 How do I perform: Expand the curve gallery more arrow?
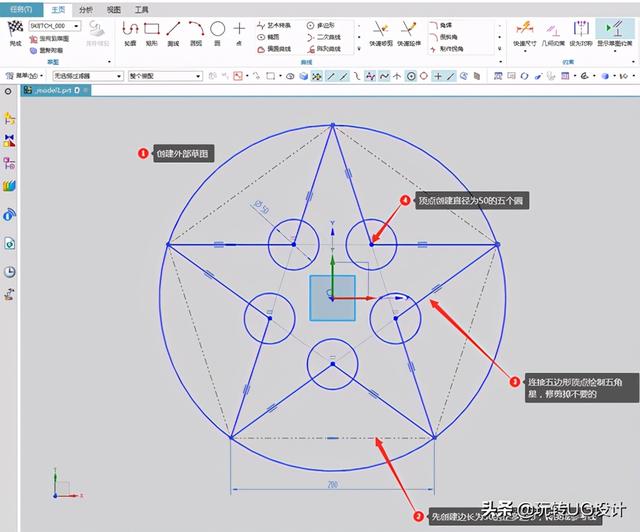(359, 49)
